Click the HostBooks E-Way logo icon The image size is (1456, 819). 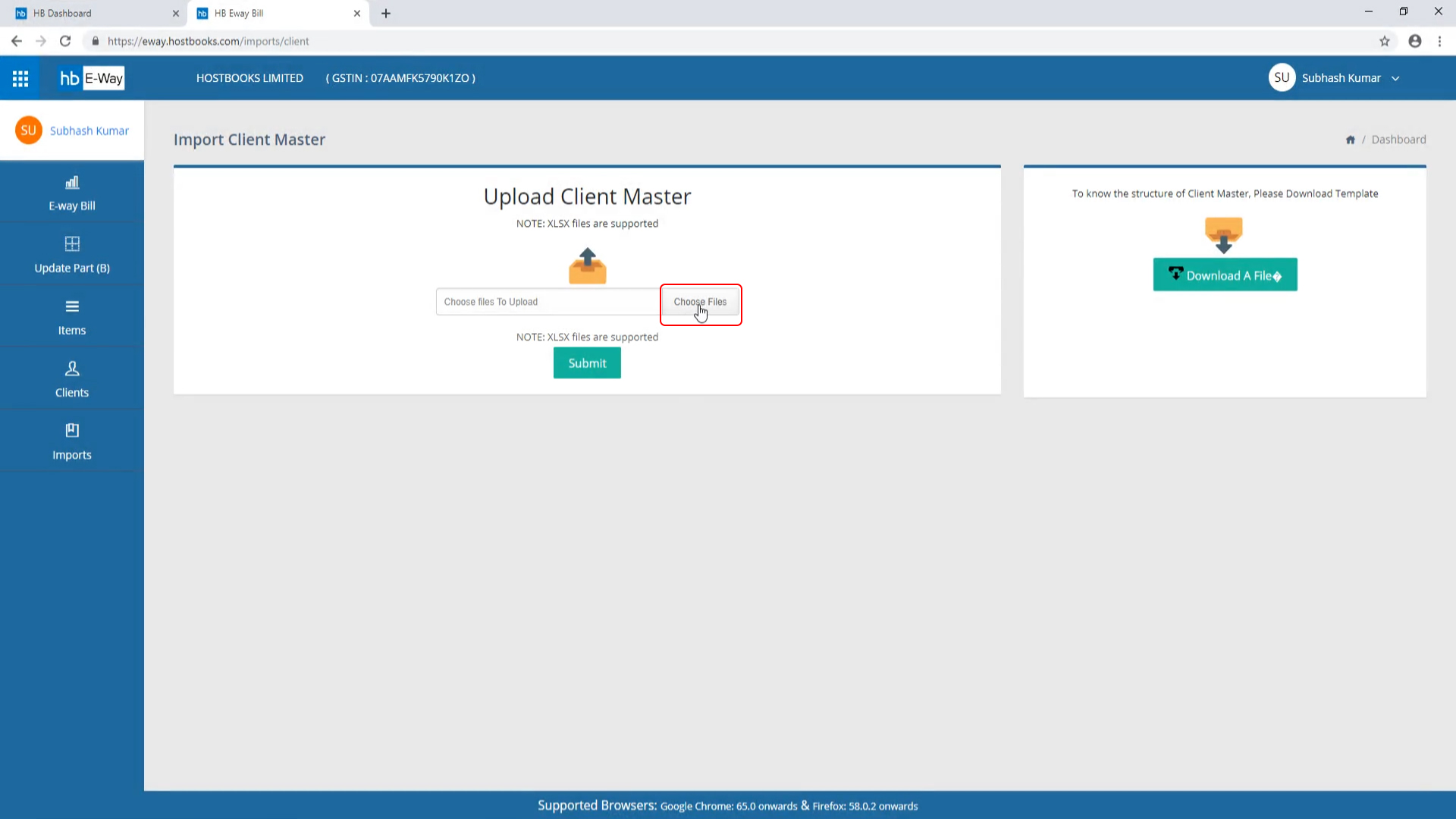tap(90, 78)
